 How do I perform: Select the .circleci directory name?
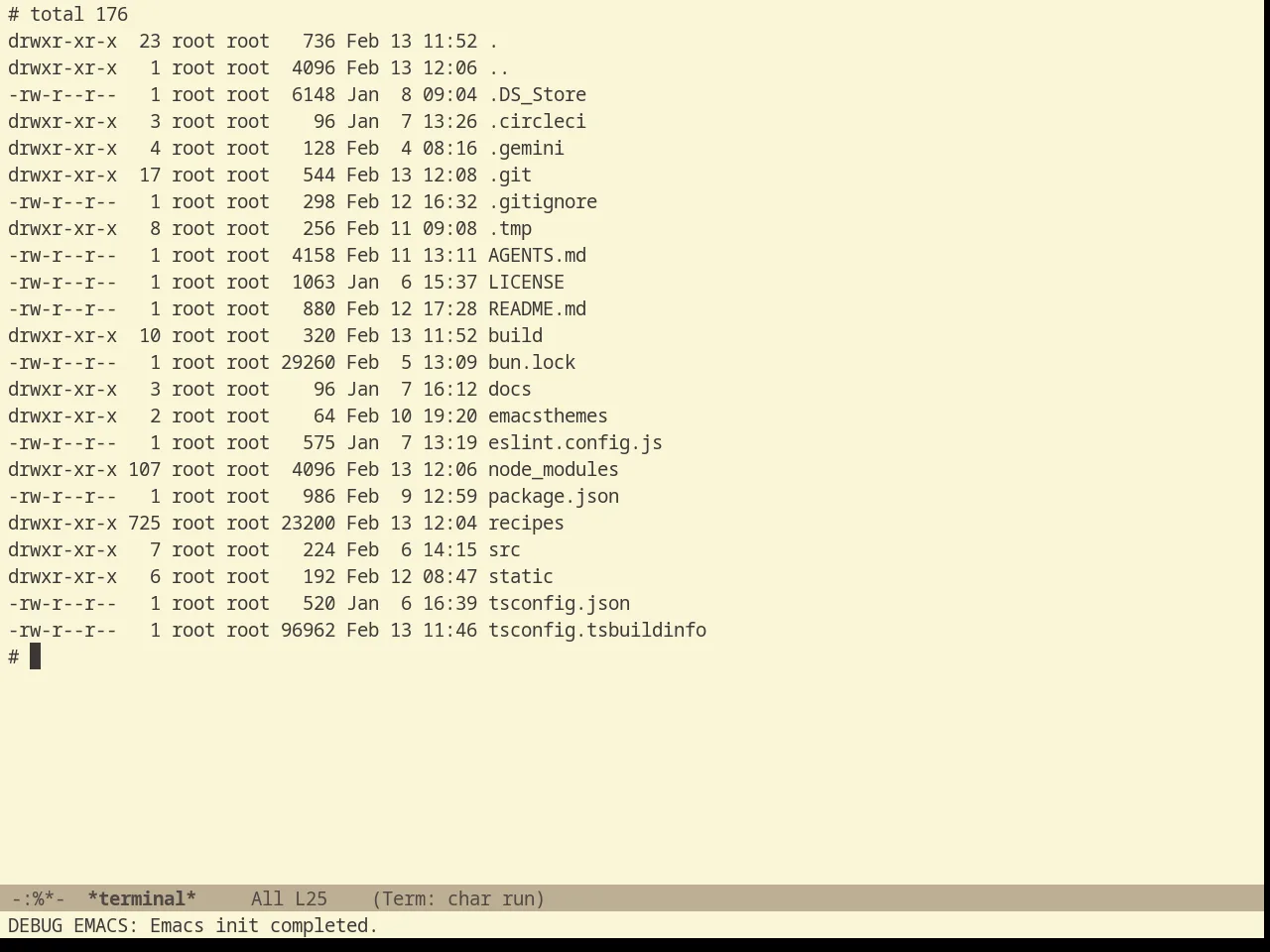(537, 122)
